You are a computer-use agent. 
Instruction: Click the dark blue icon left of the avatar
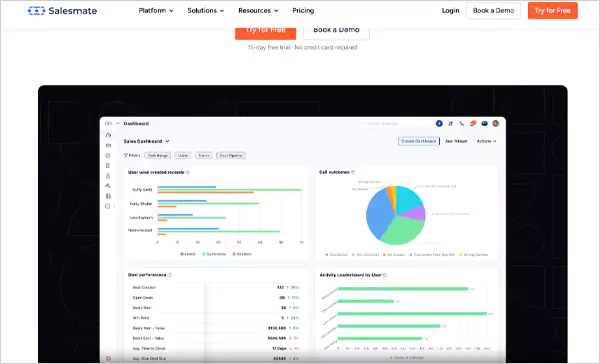[x=484, y=123]
